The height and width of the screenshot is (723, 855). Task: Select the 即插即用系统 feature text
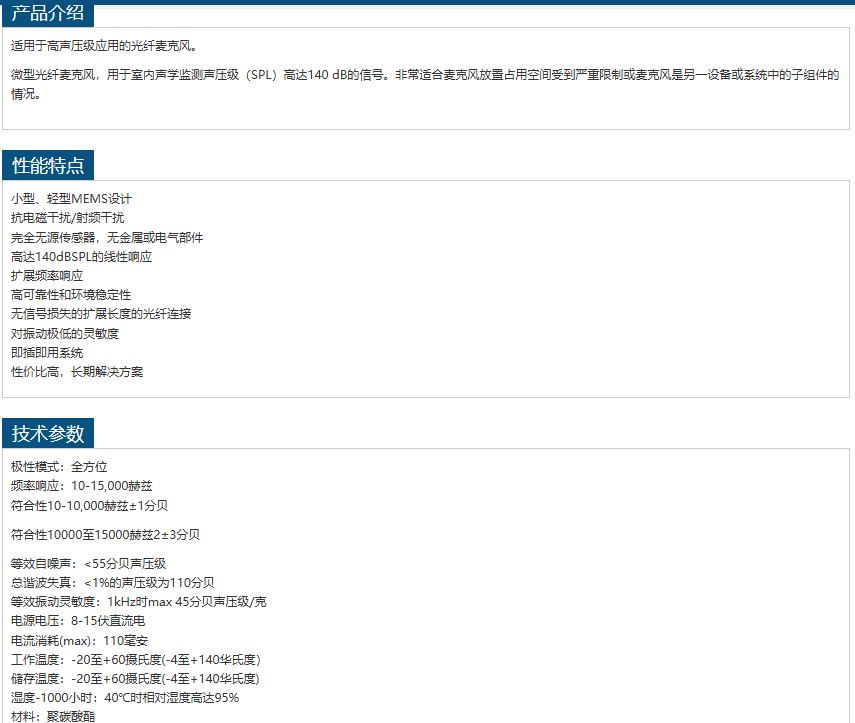pos(47,353)
